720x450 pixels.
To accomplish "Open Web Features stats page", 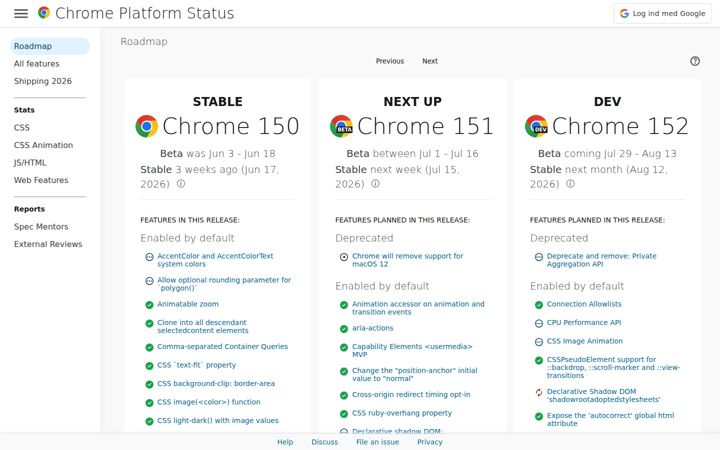I will pyautogui.click(x=41, y=180).
